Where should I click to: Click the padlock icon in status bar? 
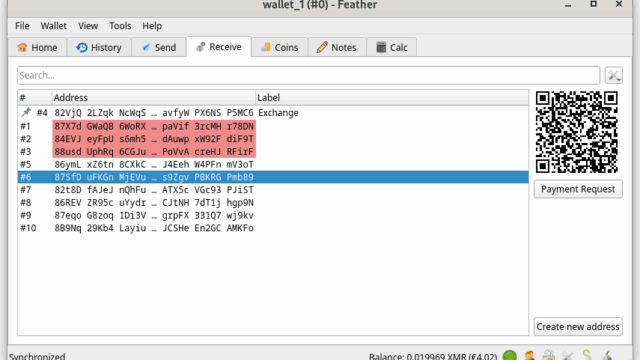click(548, 355)
